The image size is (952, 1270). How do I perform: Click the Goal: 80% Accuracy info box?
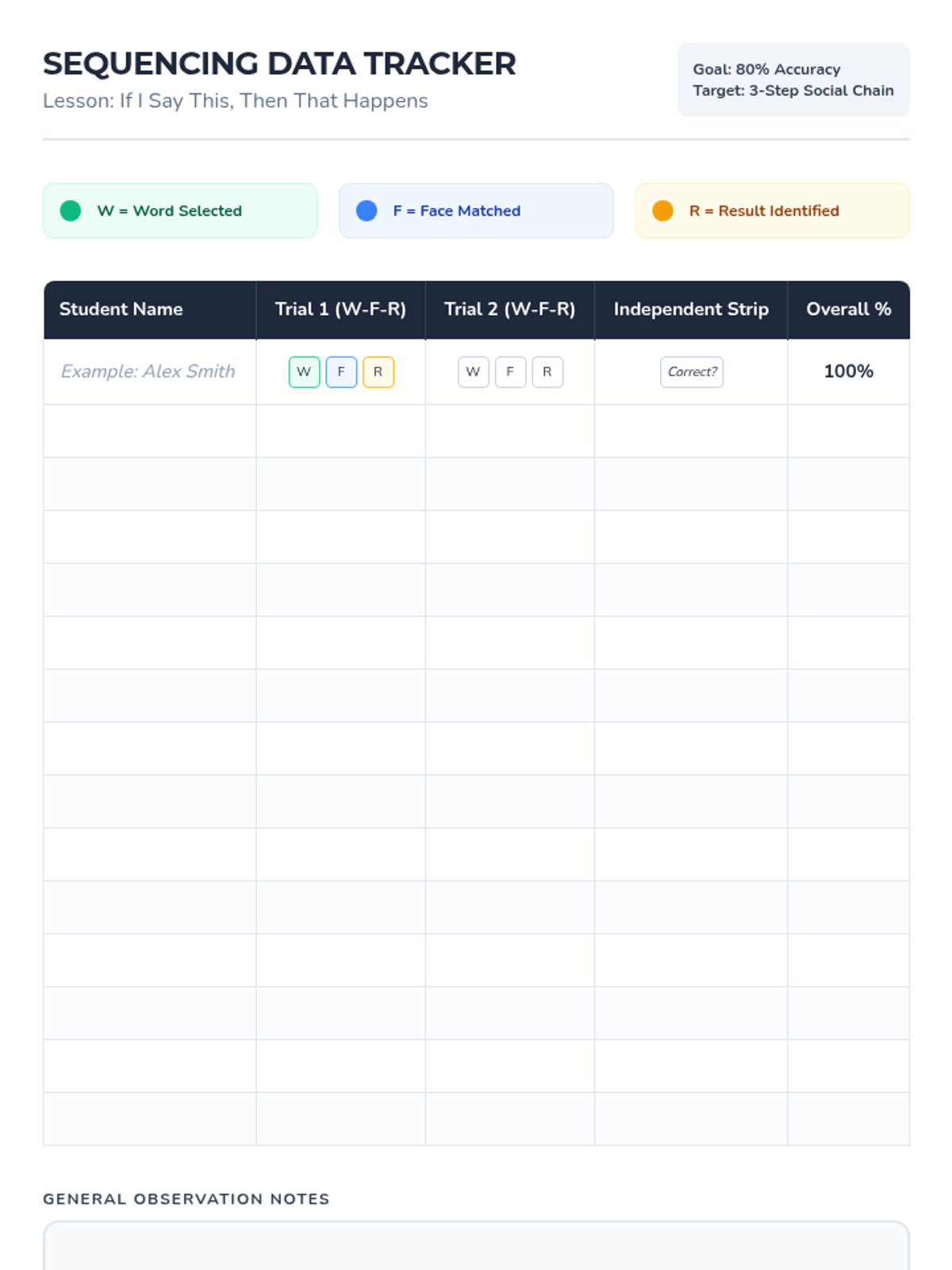pos(793,79)
